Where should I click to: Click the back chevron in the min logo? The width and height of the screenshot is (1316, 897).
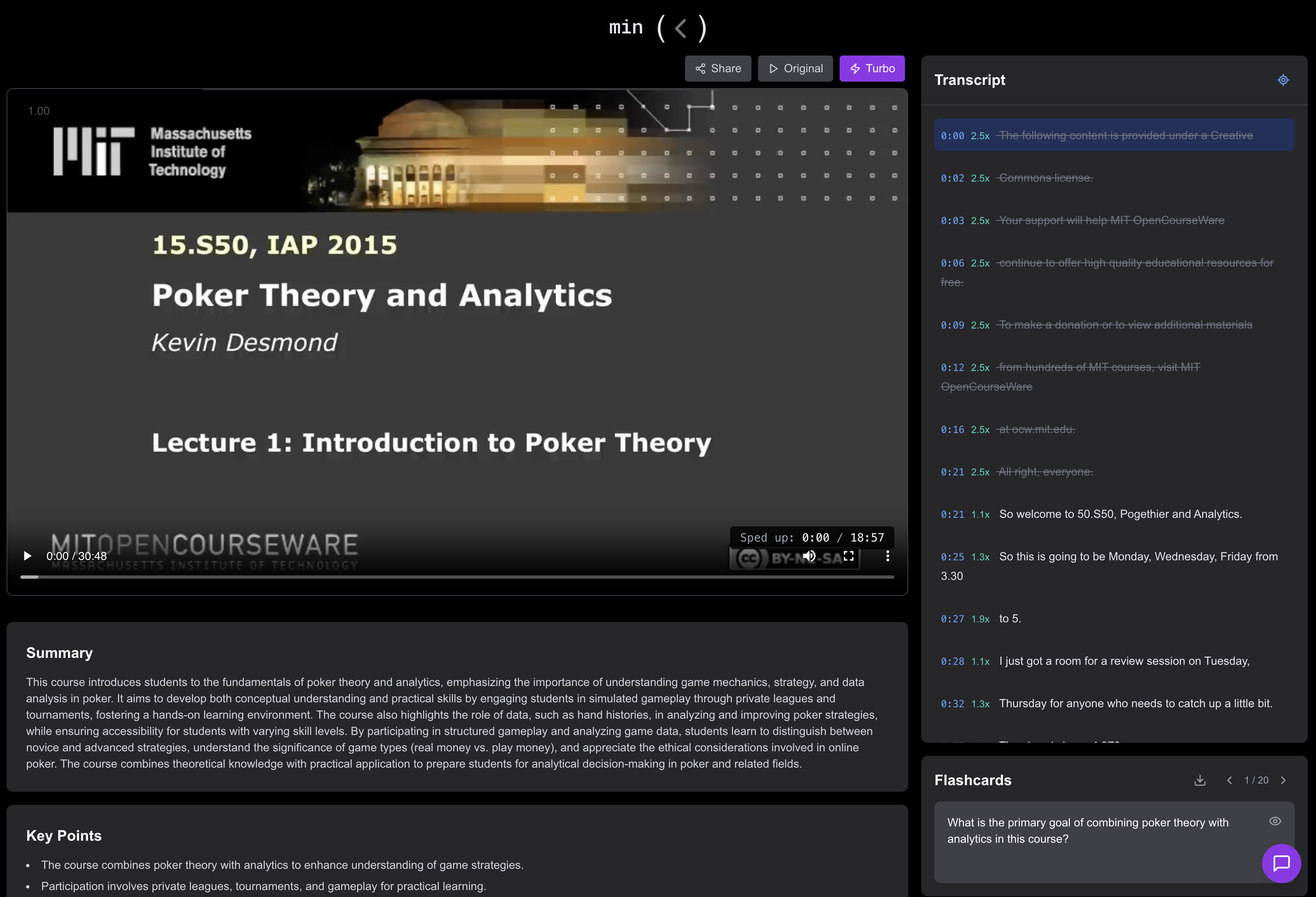point(680,28)
